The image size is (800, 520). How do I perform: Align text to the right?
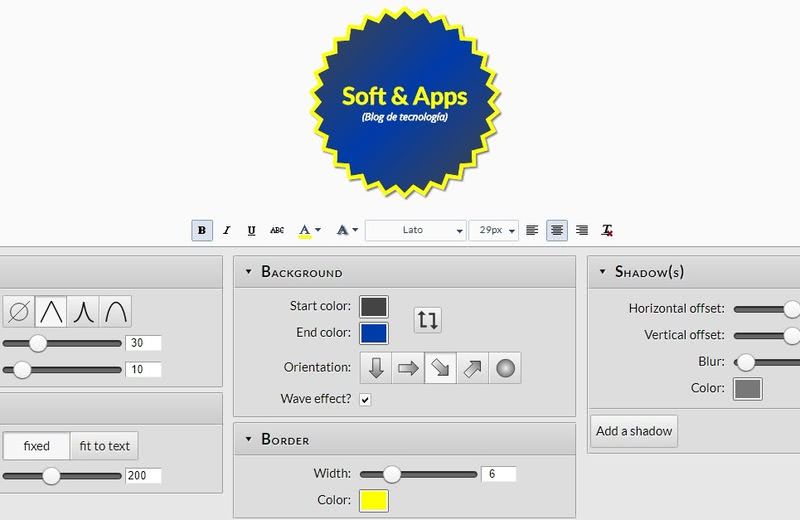pos(582,230)
